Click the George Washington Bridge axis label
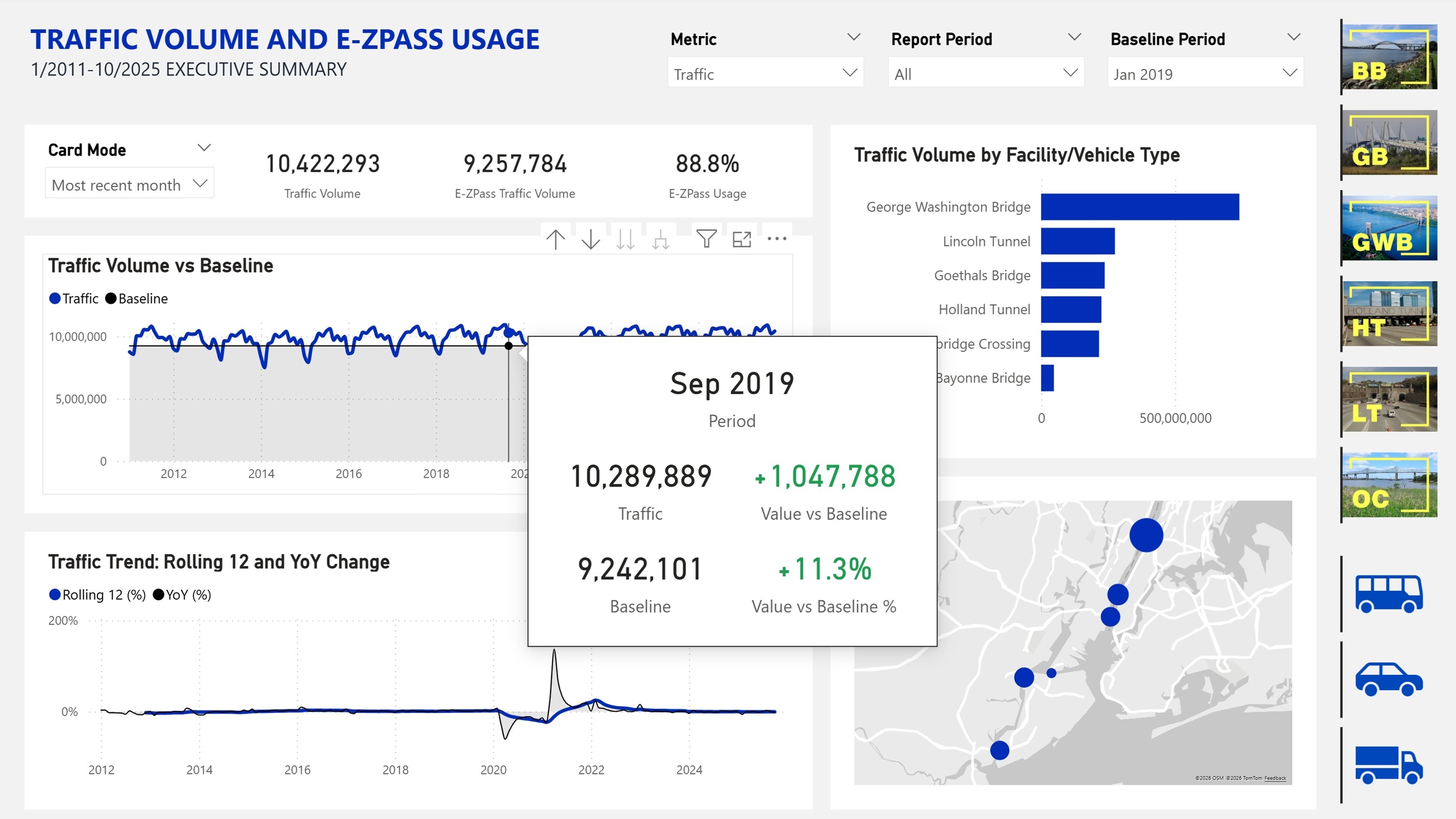 click(x=948, y=207)
